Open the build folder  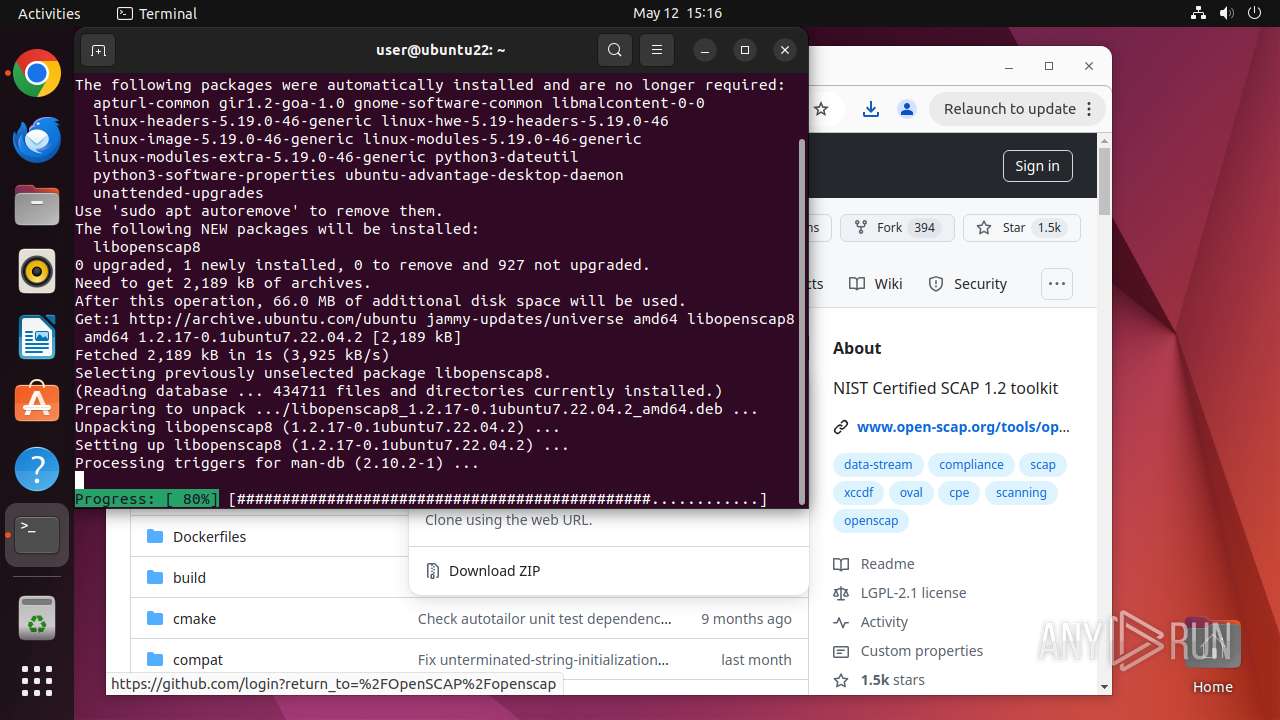(x=189, y=578)
